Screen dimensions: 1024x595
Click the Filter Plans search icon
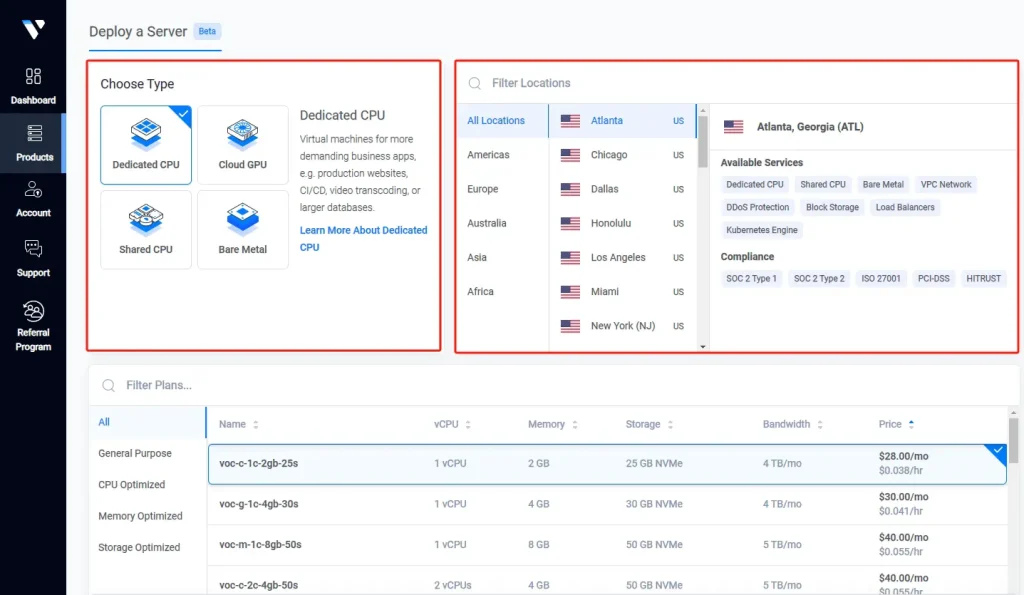(108, 385)
